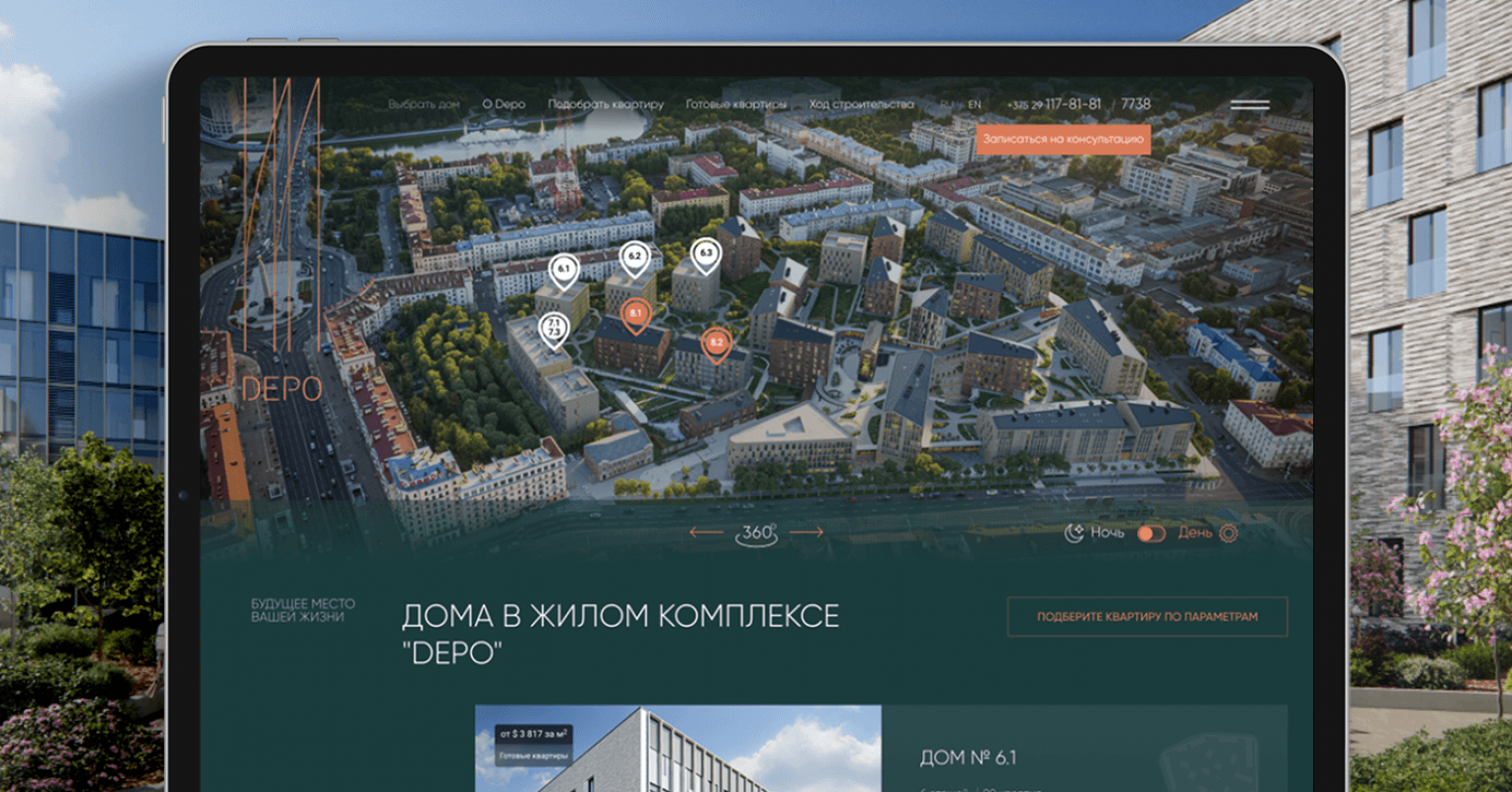The image size is (1512, 792).
Task: Click the moon night icon
Action: [1074, 533]
